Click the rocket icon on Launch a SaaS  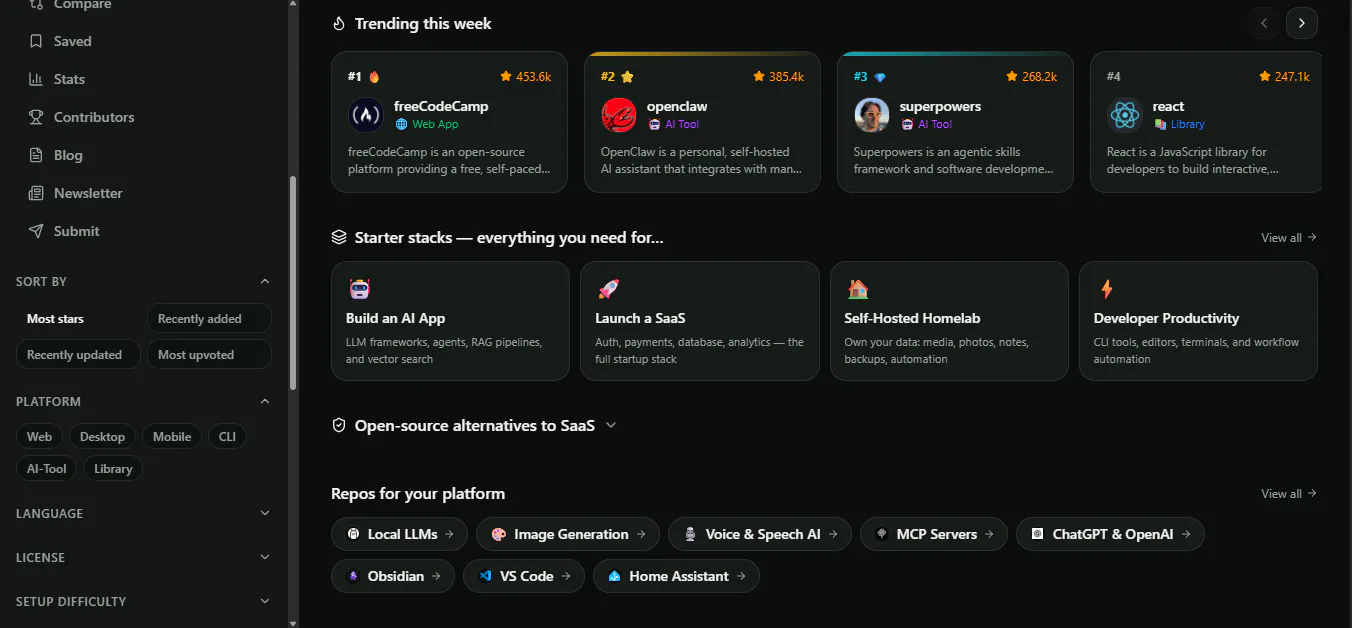608,289
